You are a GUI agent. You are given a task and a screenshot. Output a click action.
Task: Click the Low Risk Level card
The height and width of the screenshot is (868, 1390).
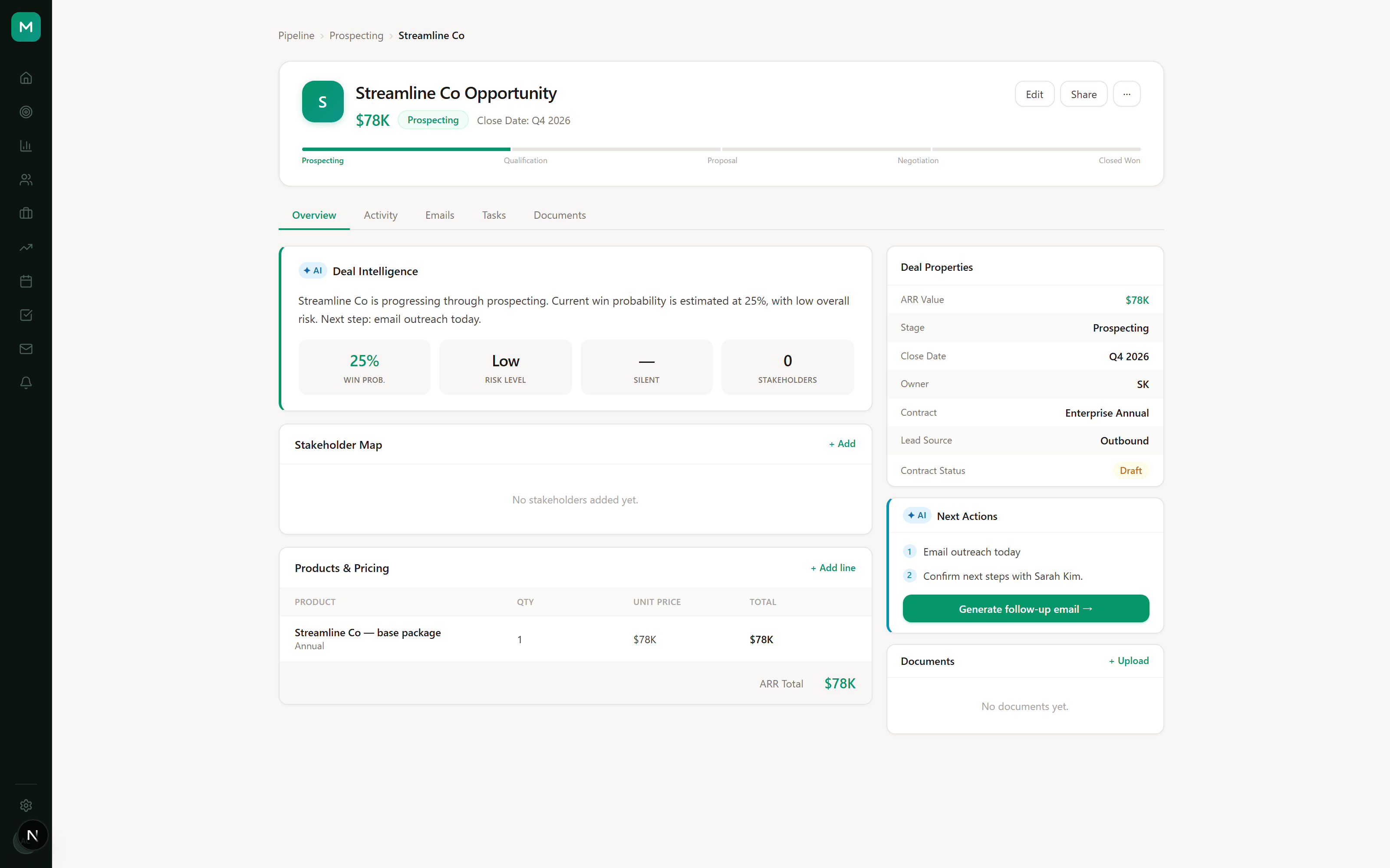(505, 367)
